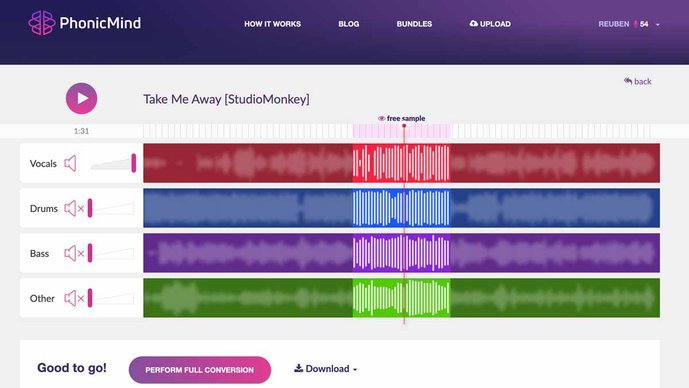
Task: Click the Vocals volume slider handle
Action: 134,163
